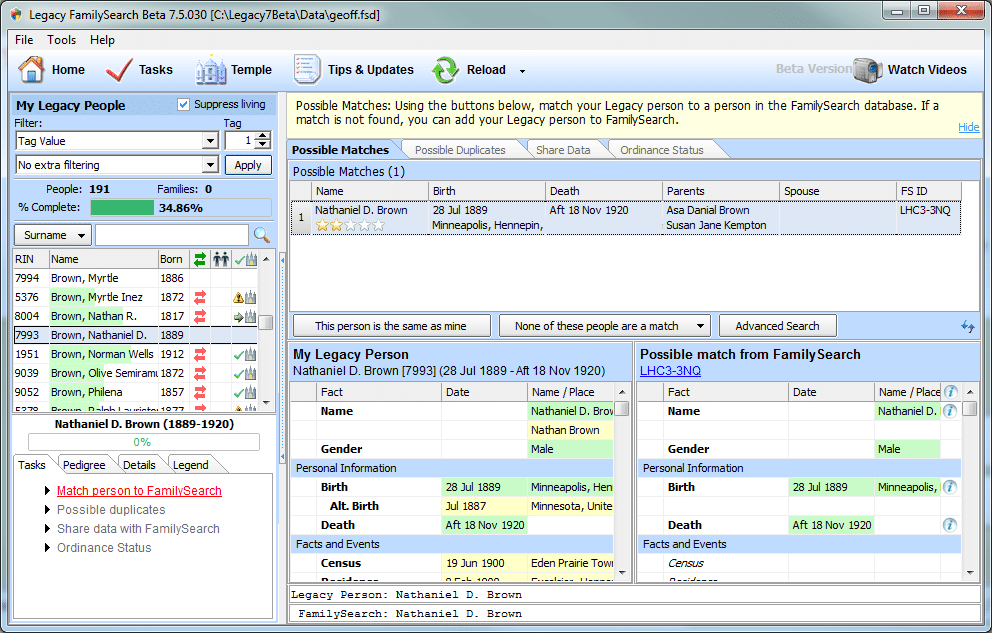Click the info icon on the FamilySearch Name row
The image size is (992, 633).
point(950,411)
